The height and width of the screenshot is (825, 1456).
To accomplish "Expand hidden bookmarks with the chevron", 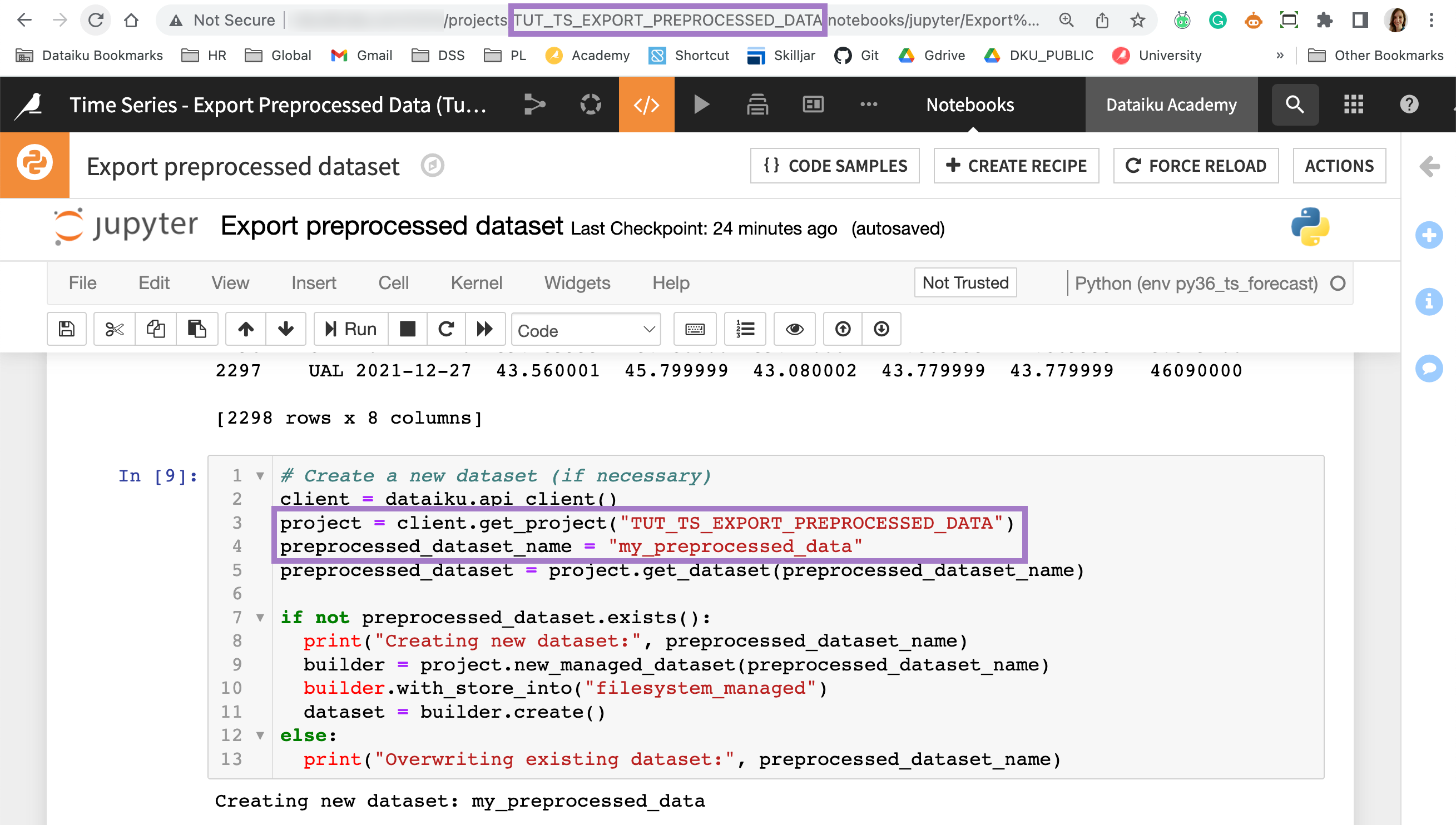I will [1280, 55].
